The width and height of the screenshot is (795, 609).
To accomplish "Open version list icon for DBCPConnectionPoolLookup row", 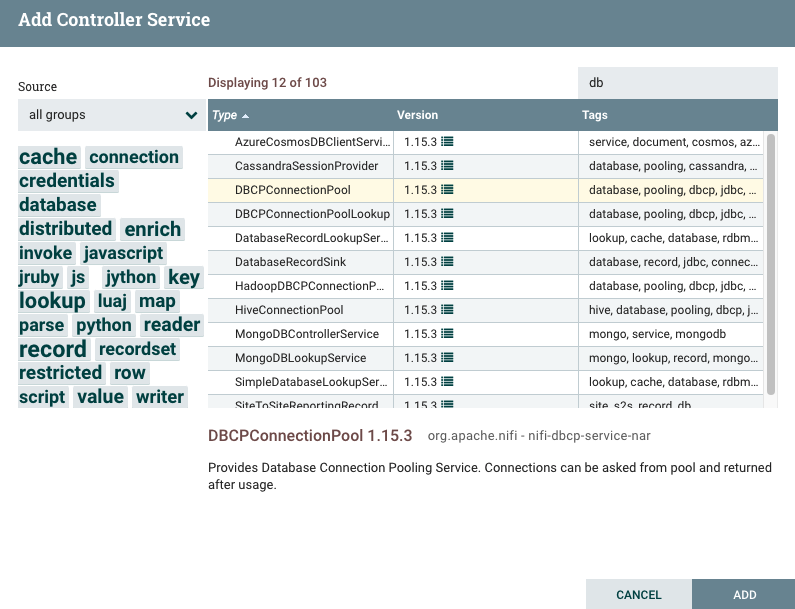I will (x=447, y=214).
